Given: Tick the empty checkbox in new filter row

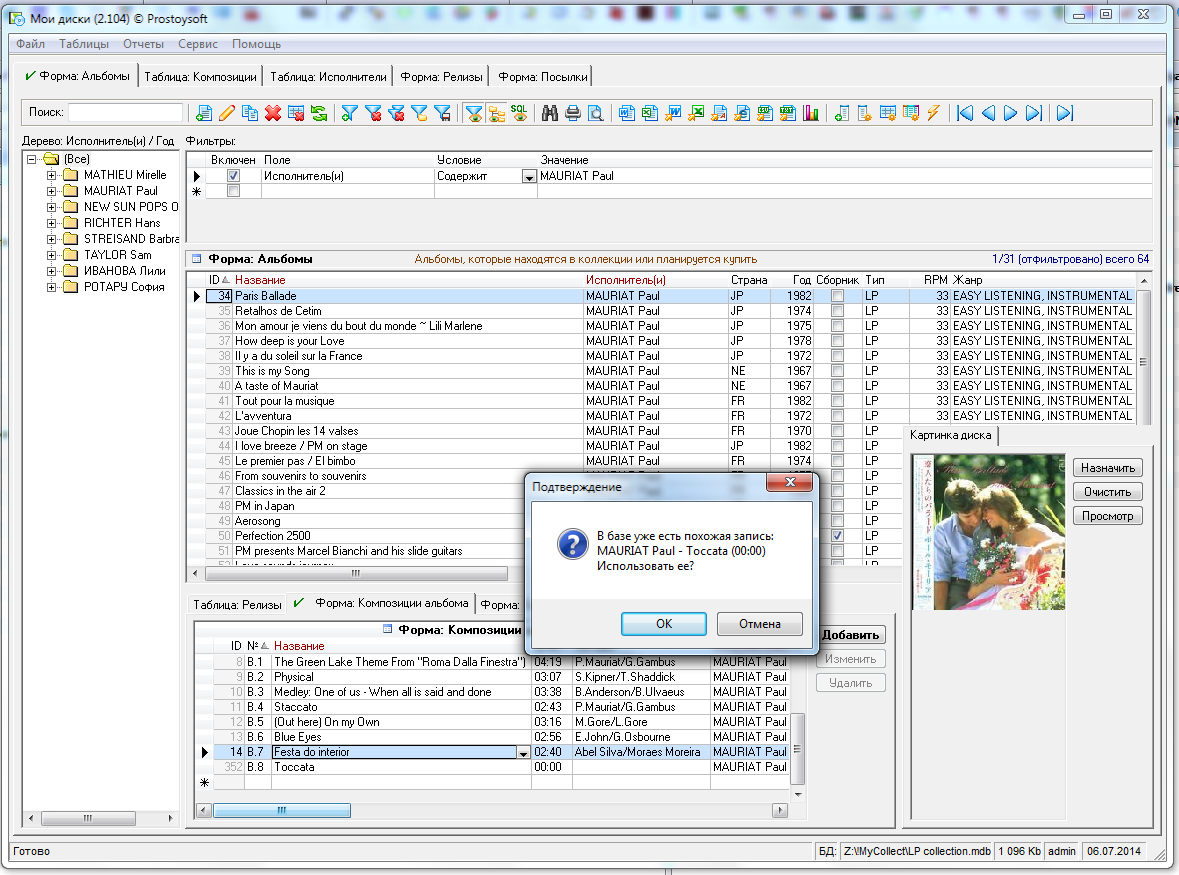Looking at the screenshot, I should pyautogui.click(x=233, y=191).
